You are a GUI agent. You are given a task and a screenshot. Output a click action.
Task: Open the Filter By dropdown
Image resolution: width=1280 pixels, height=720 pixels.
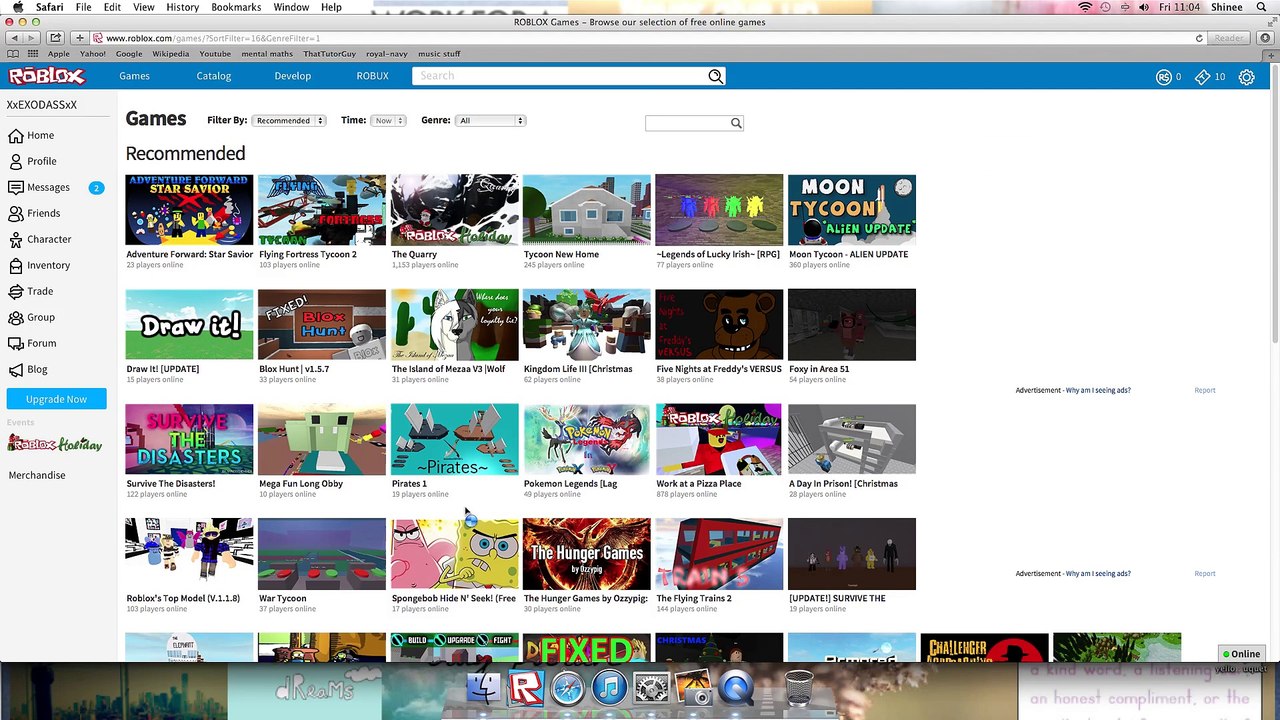coord(289,120)
